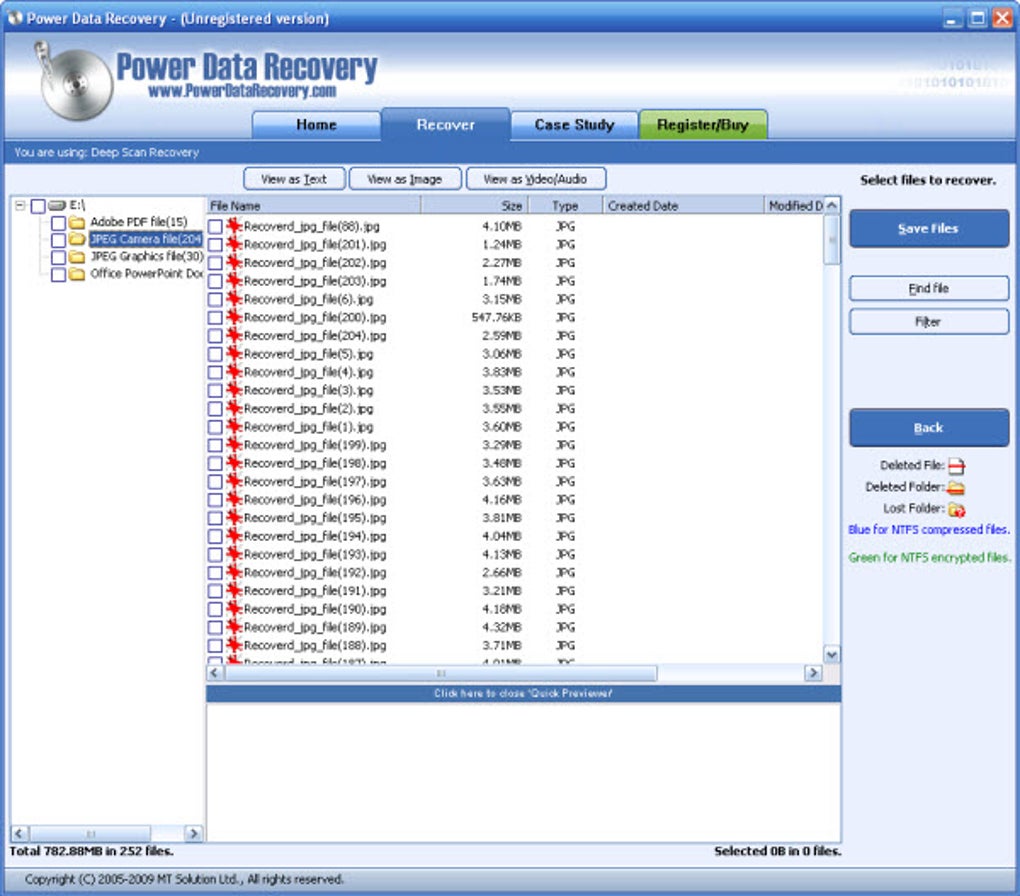Click the tree panel scroll-right arrow
This screenshot has height=896, width=1020.
[x=193, y=834]
